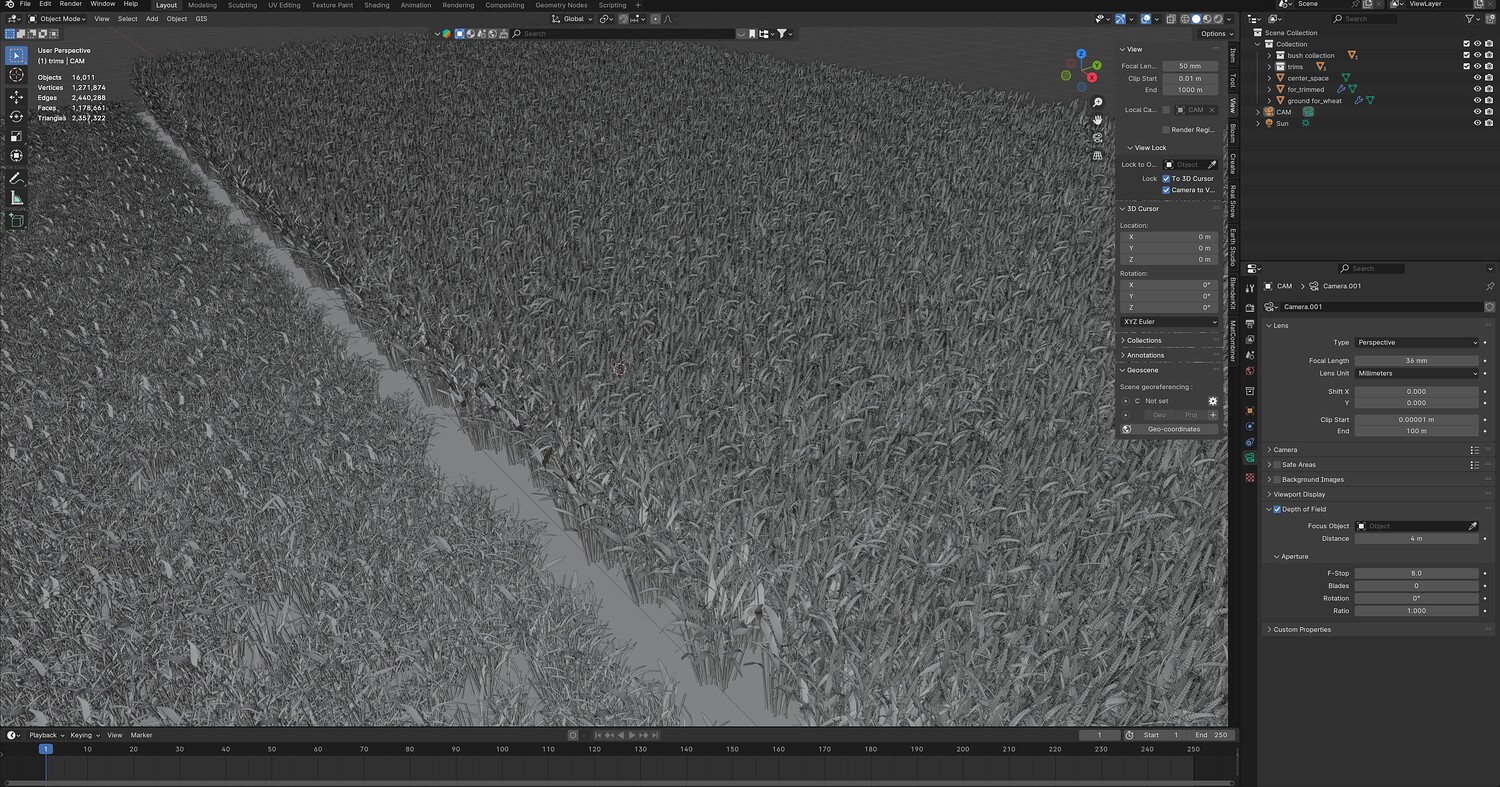This screenshot has height=787, width=1500.
Task: Activate the 3D Cursor tool
Action: click(x=16, y=75)
